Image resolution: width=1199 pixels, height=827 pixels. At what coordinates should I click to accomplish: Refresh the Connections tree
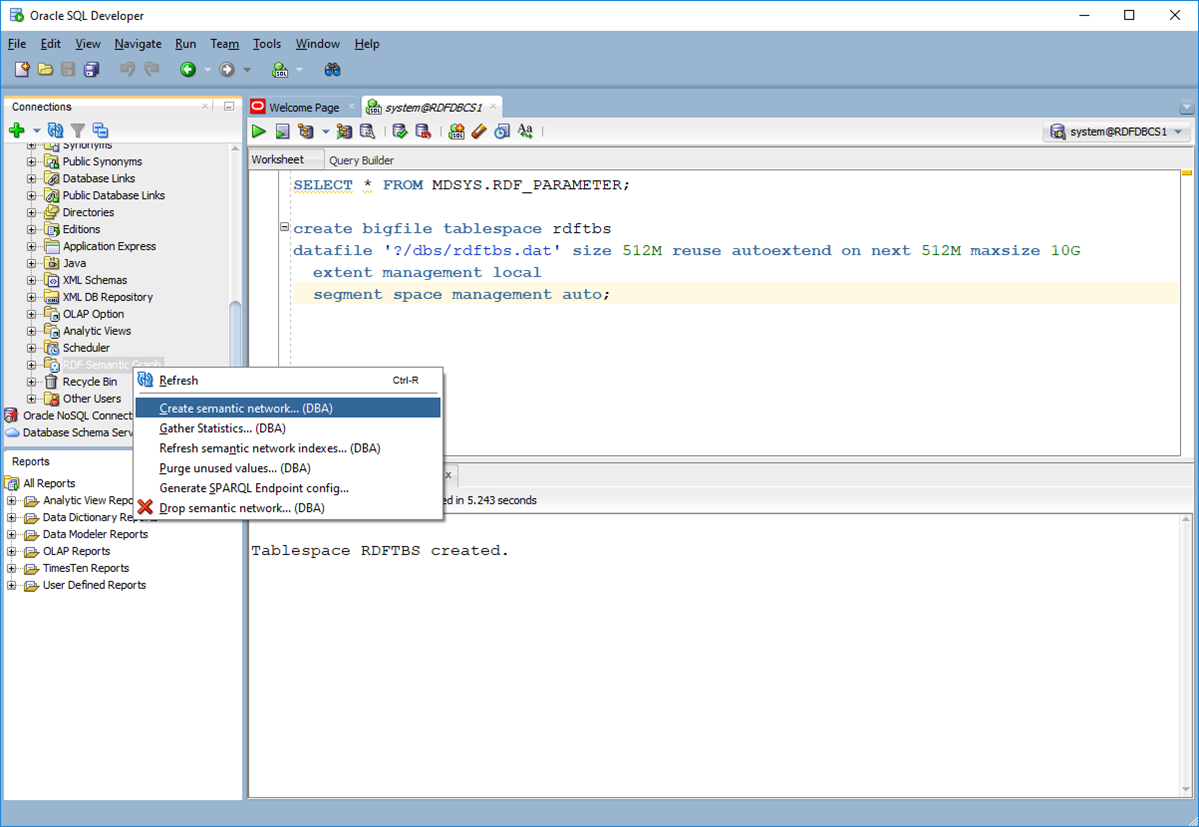point(56,130)
